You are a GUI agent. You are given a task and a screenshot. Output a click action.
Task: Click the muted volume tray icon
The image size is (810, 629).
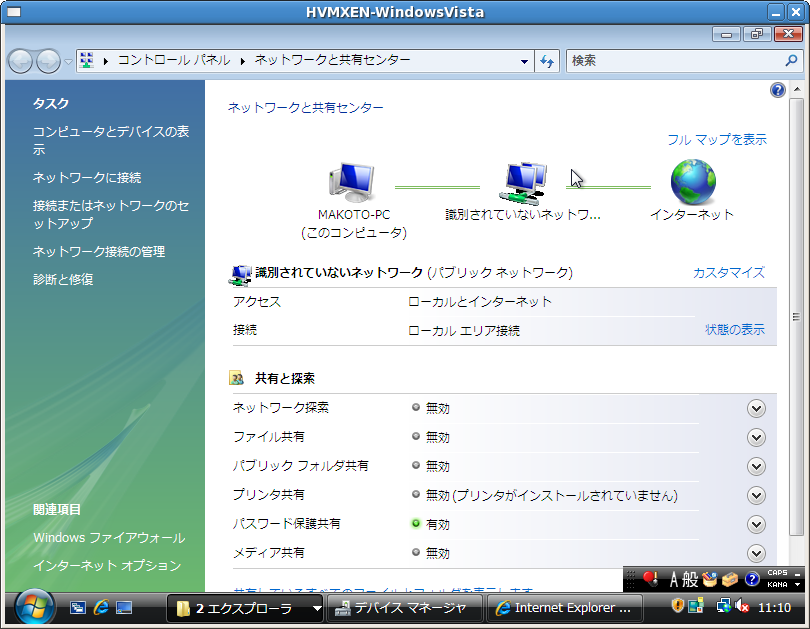[742, 607]
